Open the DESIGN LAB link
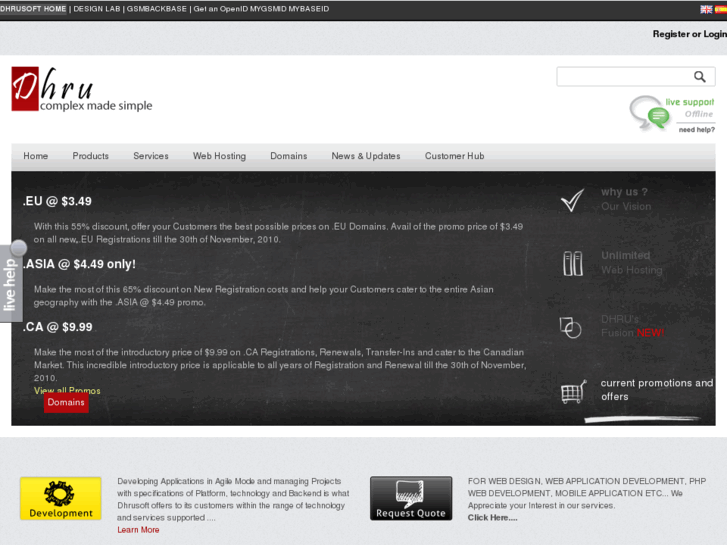This screenshot has height=545, width=727. pos(97,9)
